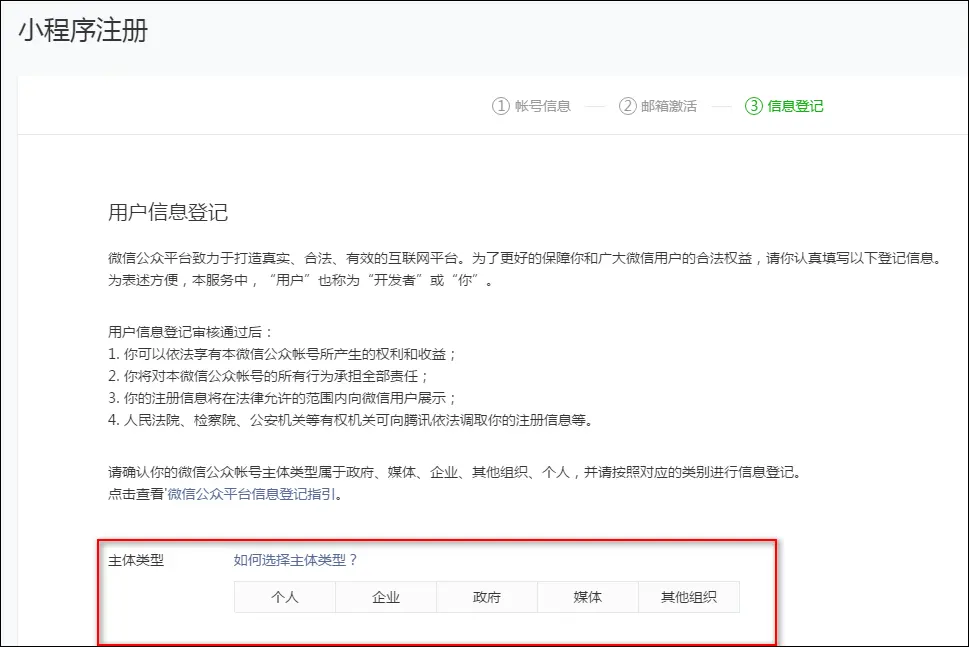Click list item 2 about 承担全部责任

268,376
